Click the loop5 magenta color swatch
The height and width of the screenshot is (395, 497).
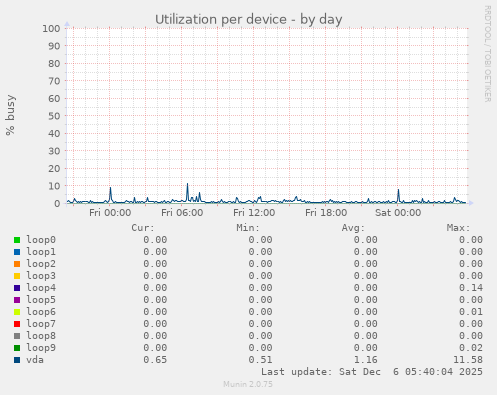(17, 300)
